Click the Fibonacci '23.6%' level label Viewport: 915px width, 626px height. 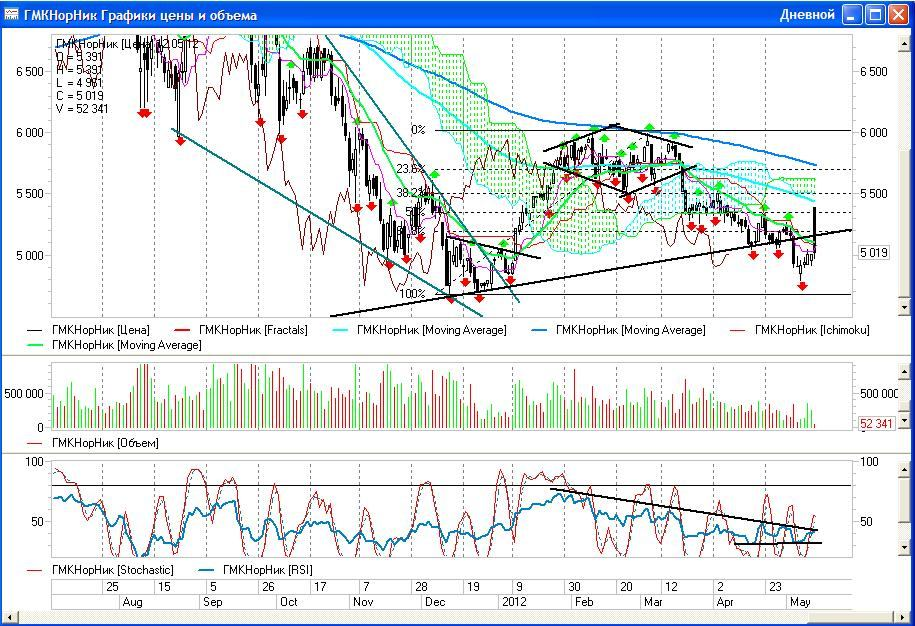(x=410, y=169)
